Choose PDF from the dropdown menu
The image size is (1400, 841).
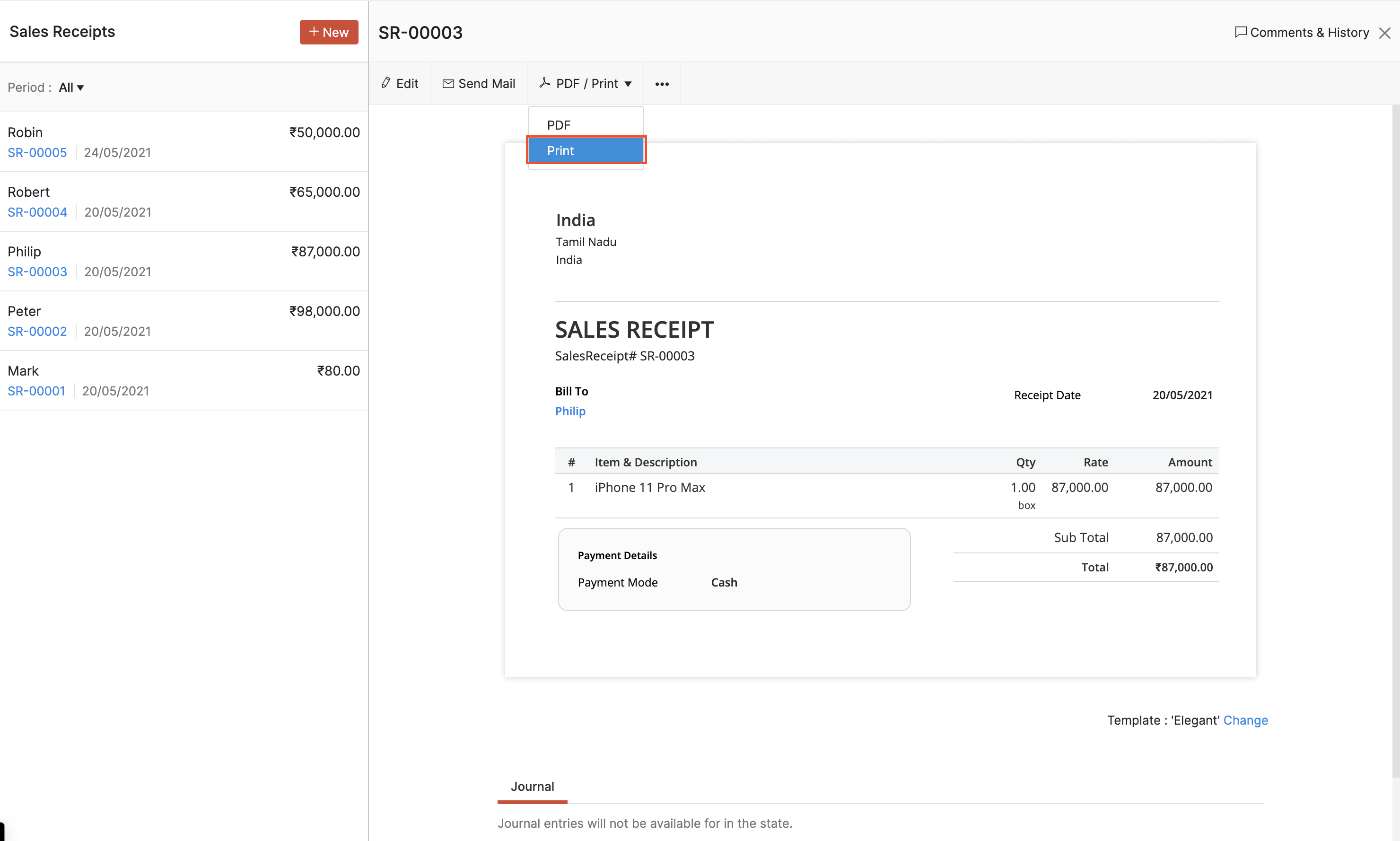559,125
